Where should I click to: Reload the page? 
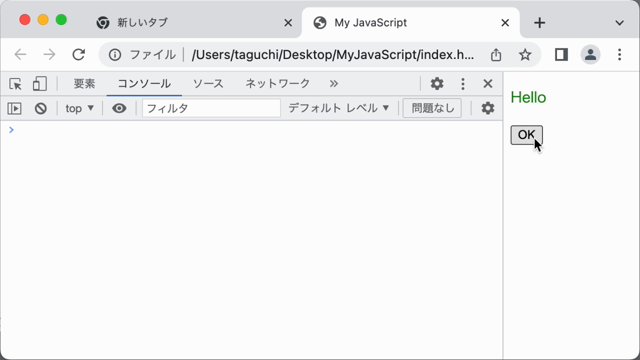pyautogui.click(x=78, y=54)
